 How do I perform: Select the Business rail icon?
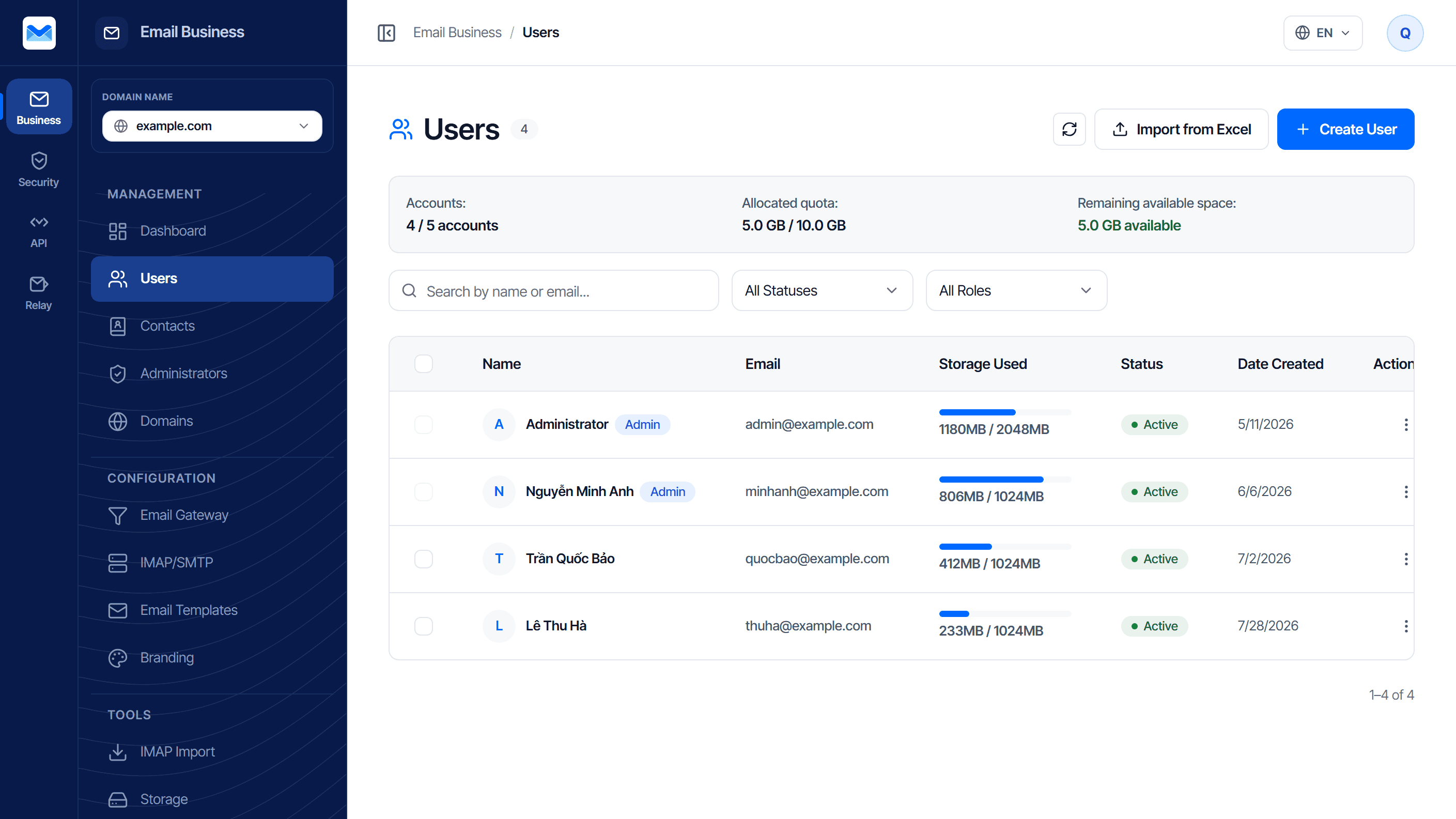click(x=38, y=107)
